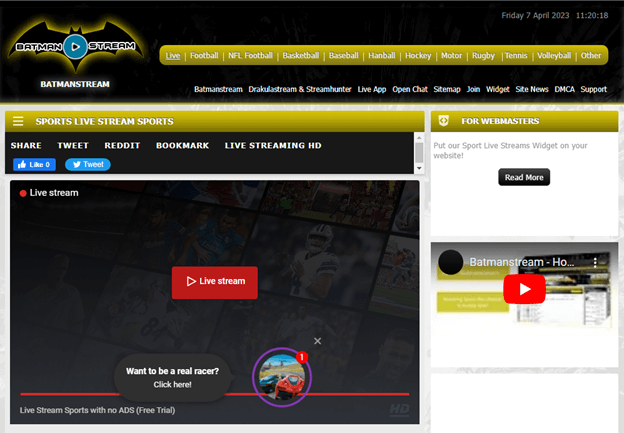Open the Baseball category

click(344, 55)
